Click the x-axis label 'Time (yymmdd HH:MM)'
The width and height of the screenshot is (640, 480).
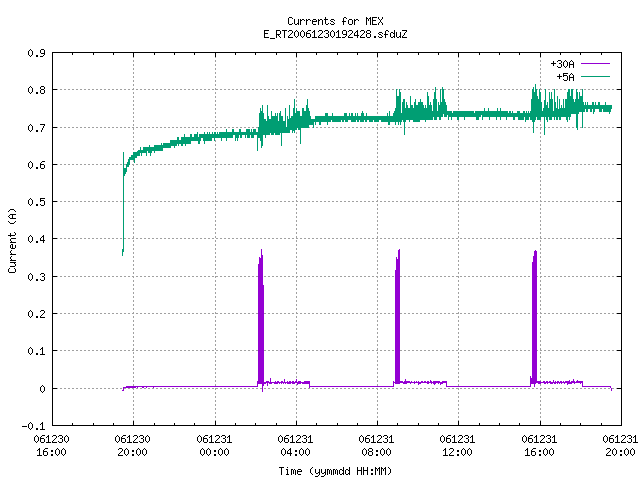[x=335, y=471]
